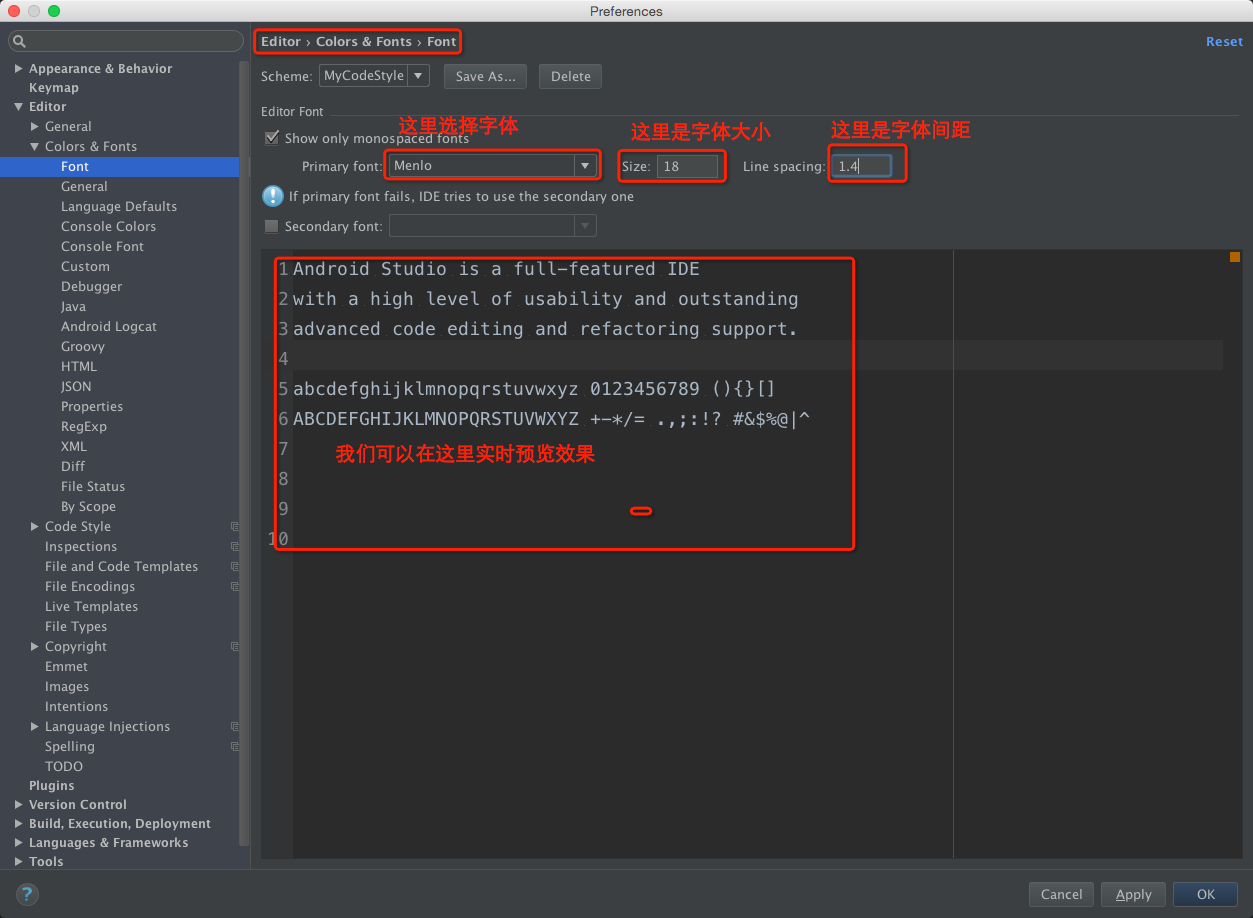This screenshot has width=1253, height=918.
Task: Select Debugger color settings
Action: point(91,287)
